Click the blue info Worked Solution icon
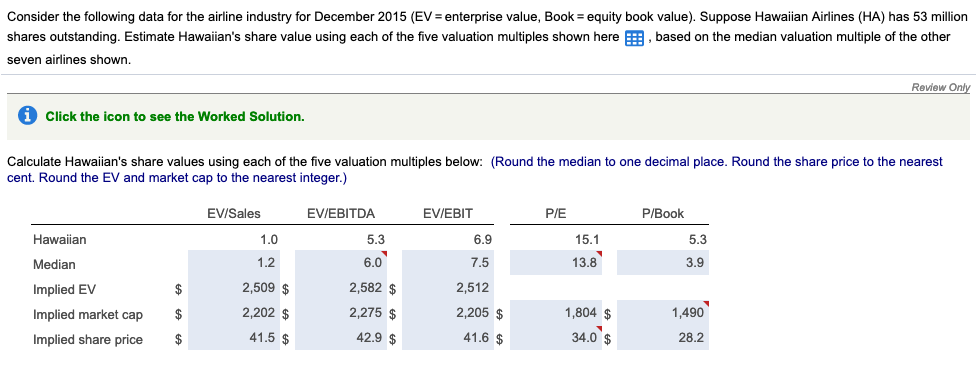 26,116
